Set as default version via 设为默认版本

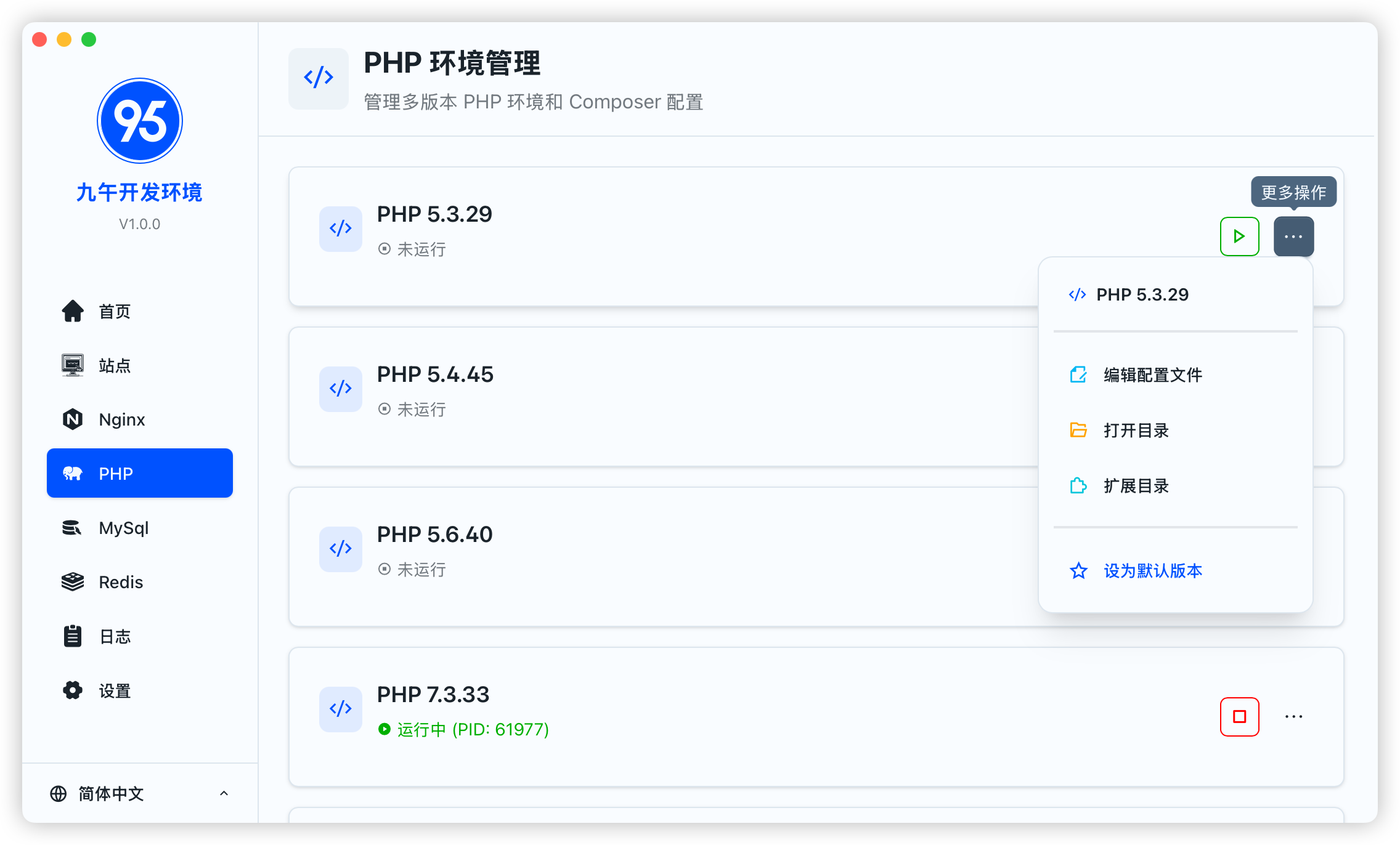coord(1152,571)
